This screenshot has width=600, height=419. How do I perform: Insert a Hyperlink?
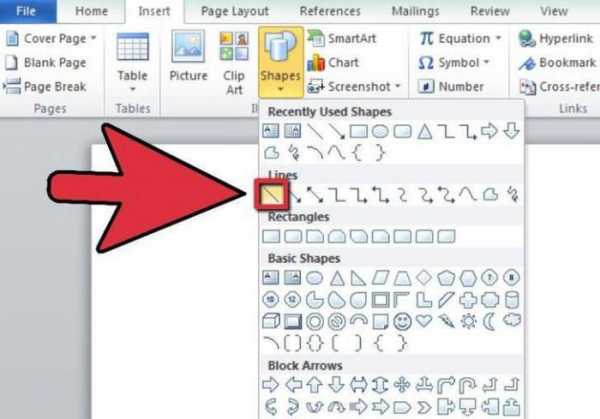[x=556, y=38]
